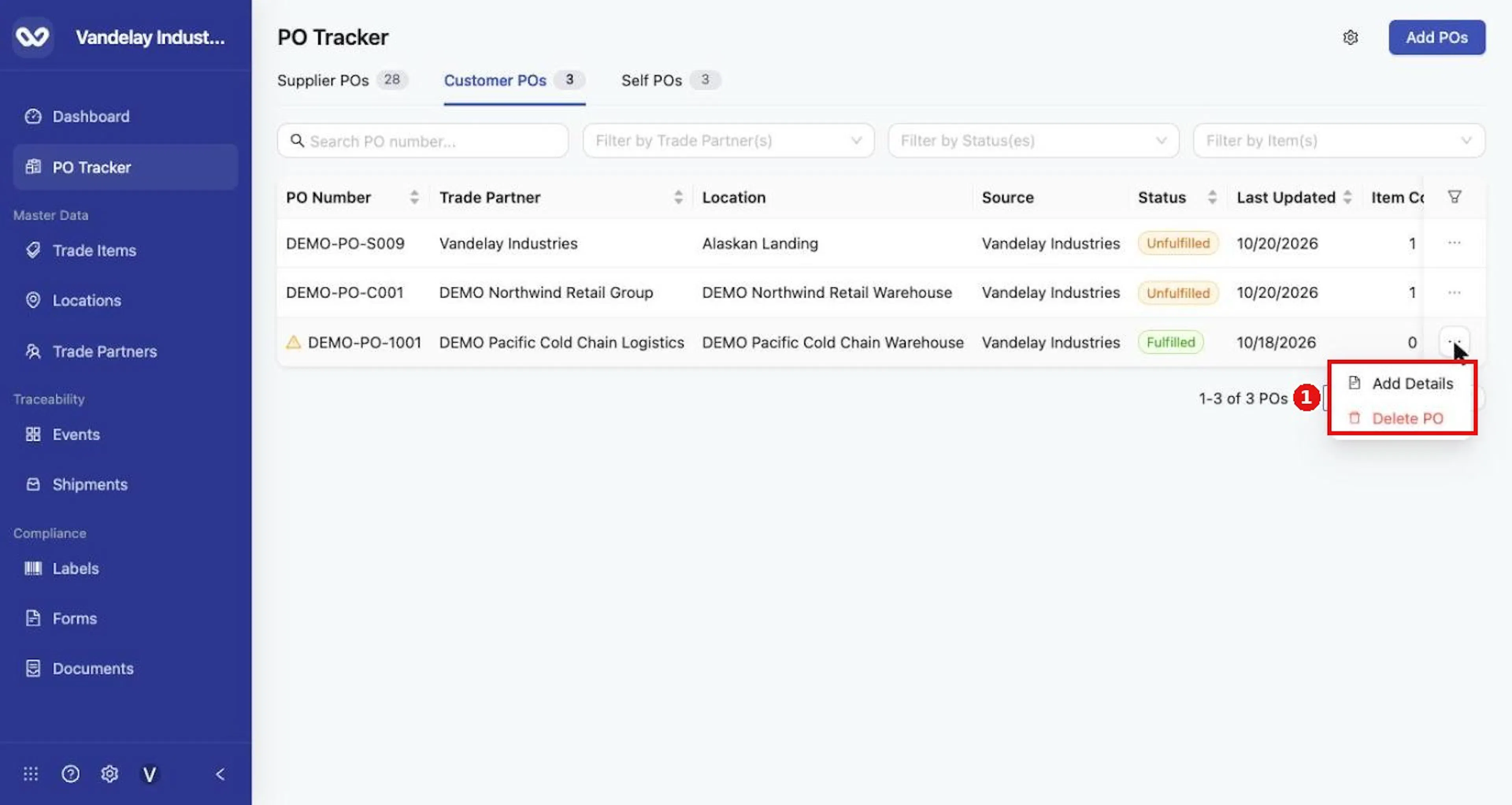Click the warning triangle on DEMO-PO-1001
The width and height of the screenshot is (1512, 805).
tap(293, 342)
